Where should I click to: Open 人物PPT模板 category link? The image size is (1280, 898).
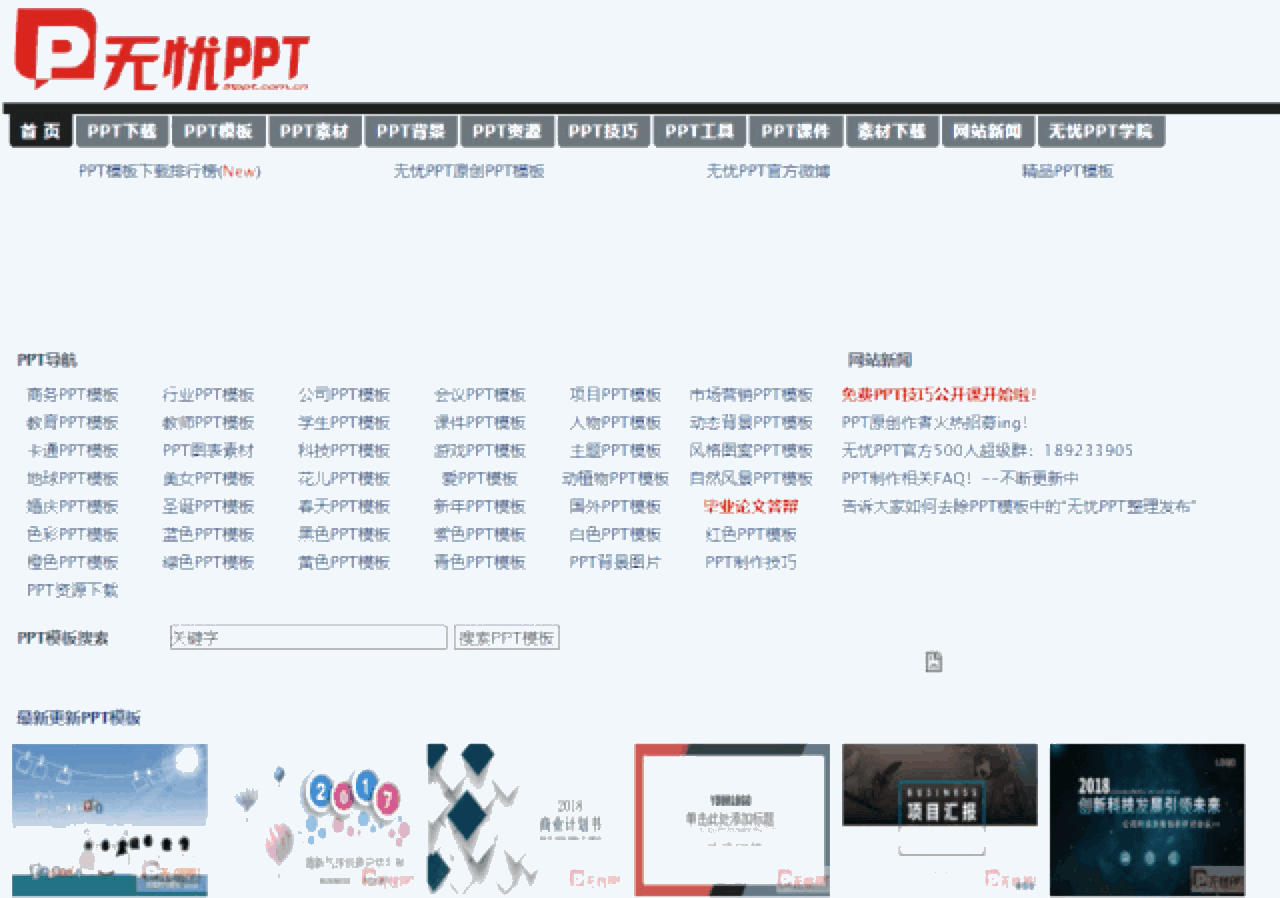point(615,423)
